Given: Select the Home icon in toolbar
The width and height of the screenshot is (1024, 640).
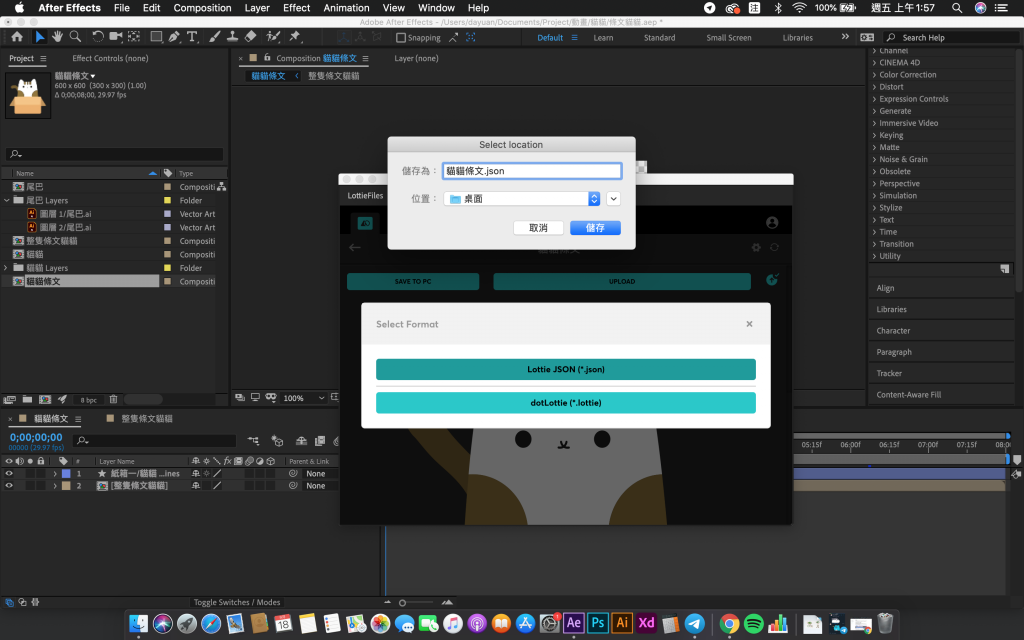Looking at the screenshot, I should pos(17,37).
